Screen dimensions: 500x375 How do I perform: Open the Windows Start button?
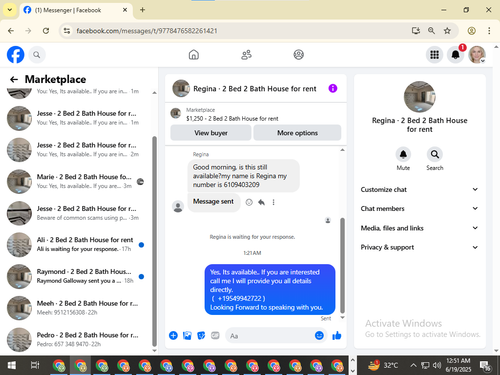pyautogui.click(x=12, y=365)
